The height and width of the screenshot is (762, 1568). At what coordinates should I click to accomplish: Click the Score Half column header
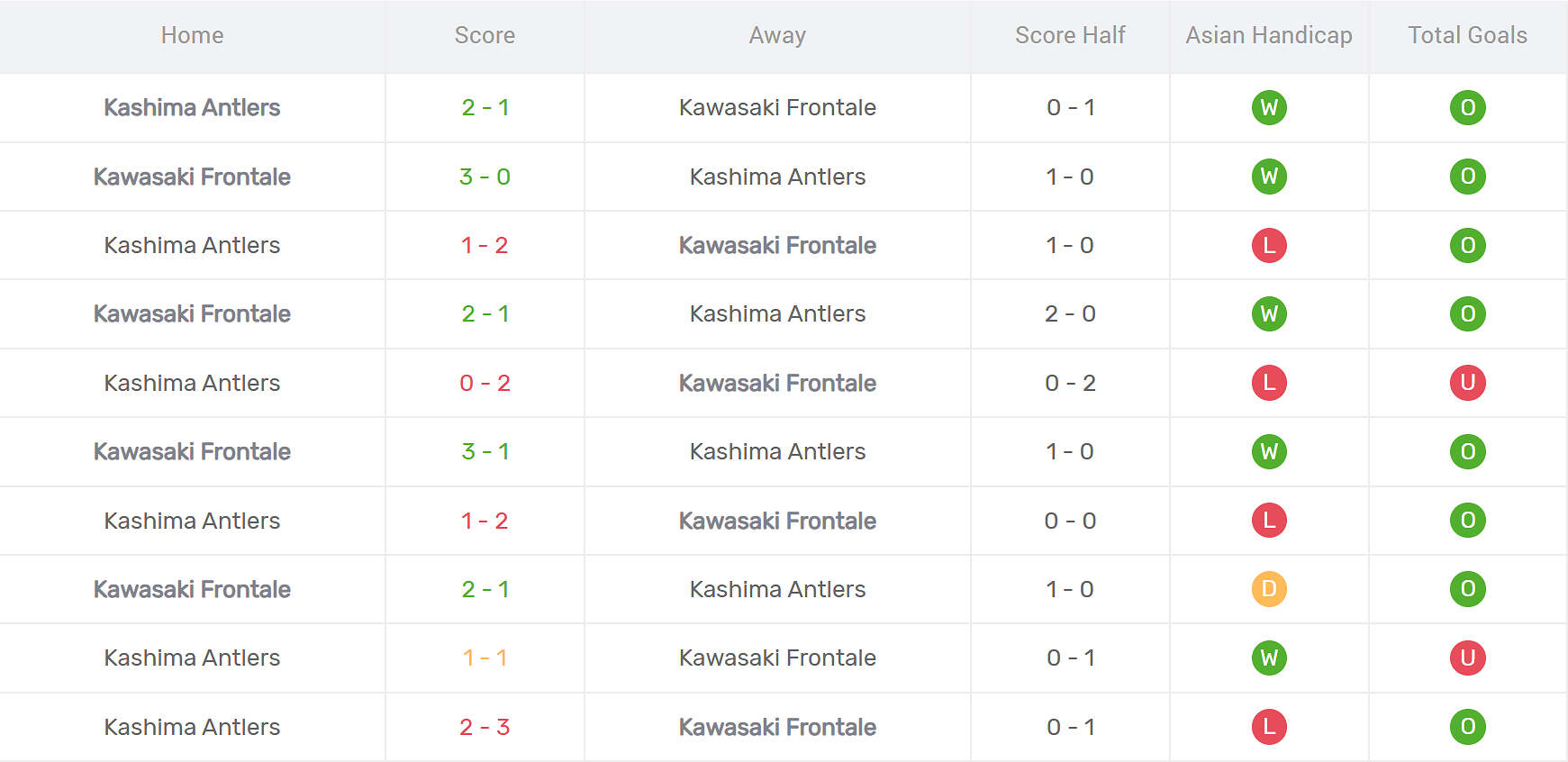1070,35
